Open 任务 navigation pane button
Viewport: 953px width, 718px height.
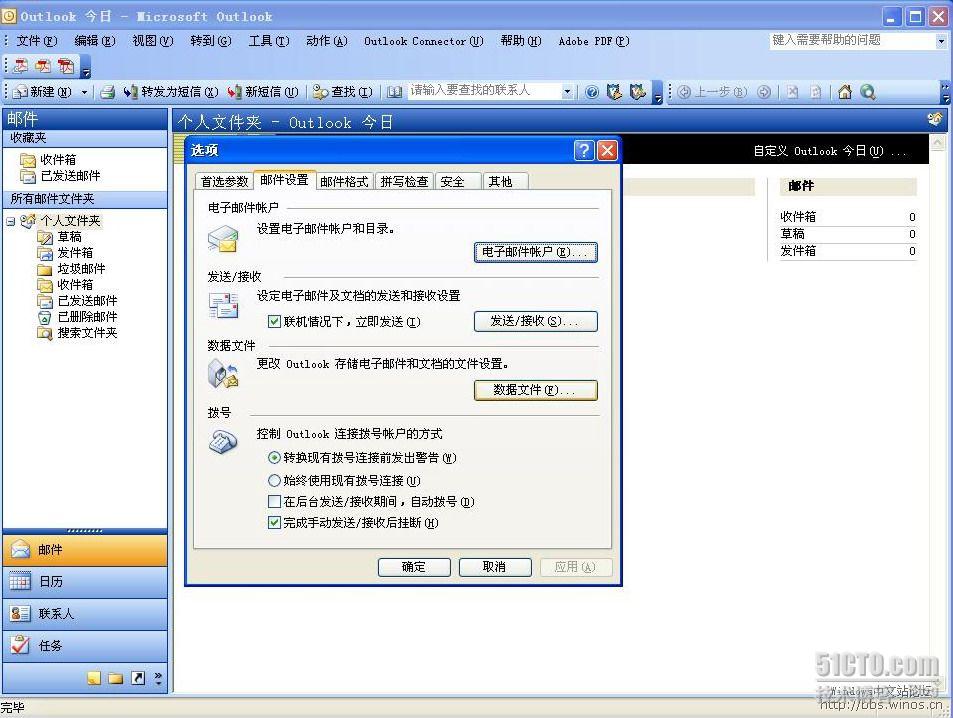tap(85, 646)
